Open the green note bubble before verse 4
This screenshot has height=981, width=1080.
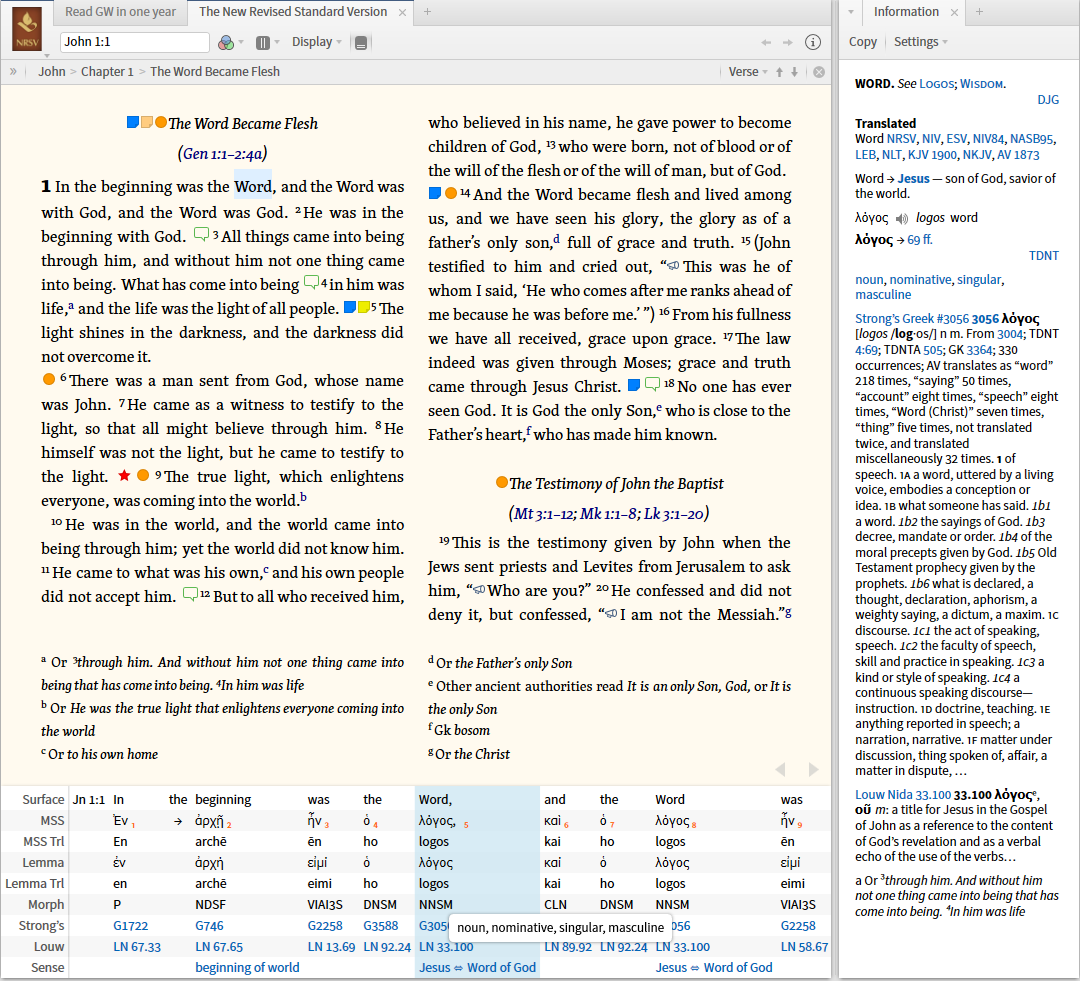311,282
